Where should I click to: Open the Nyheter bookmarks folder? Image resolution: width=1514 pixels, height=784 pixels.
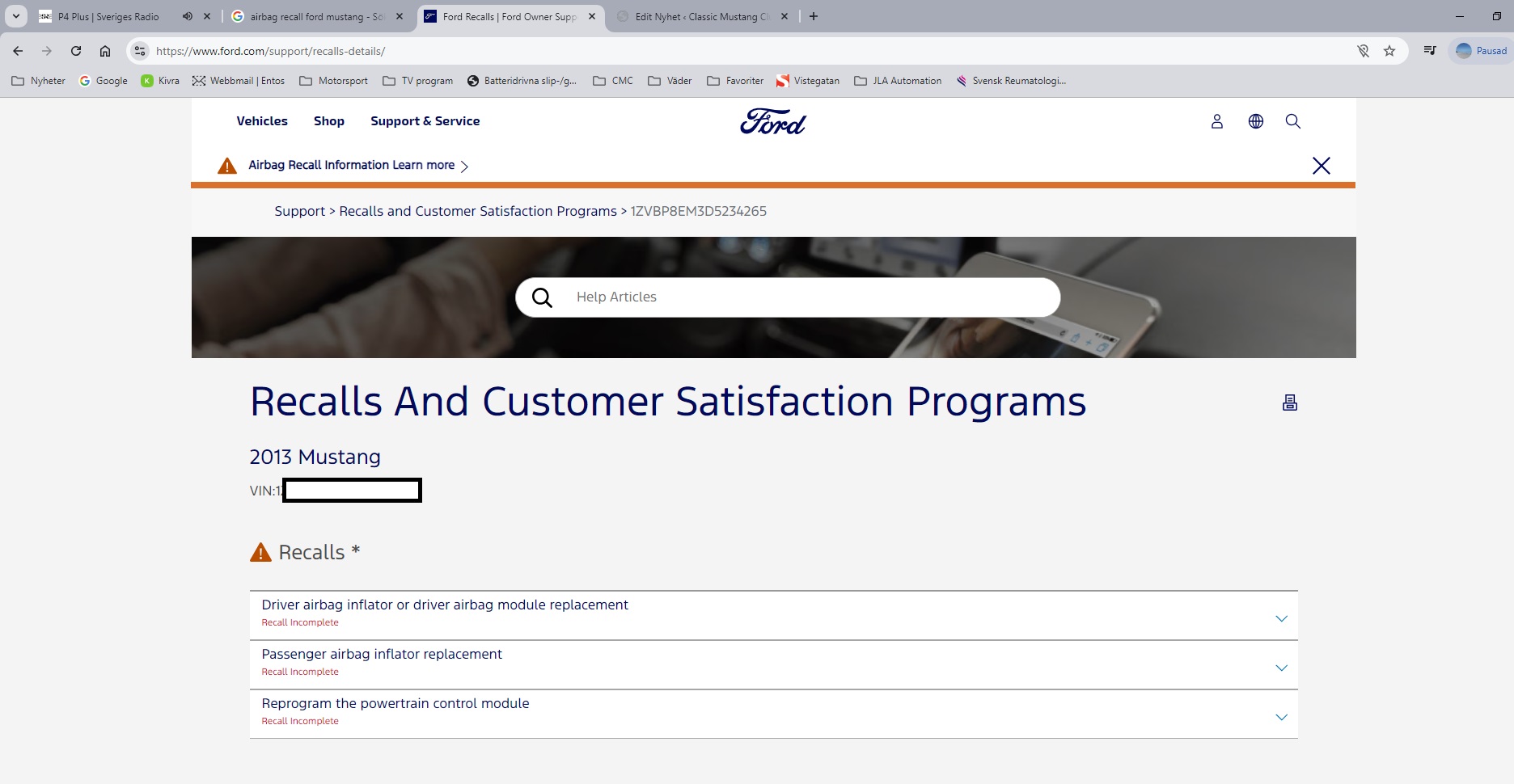(39, 81)
